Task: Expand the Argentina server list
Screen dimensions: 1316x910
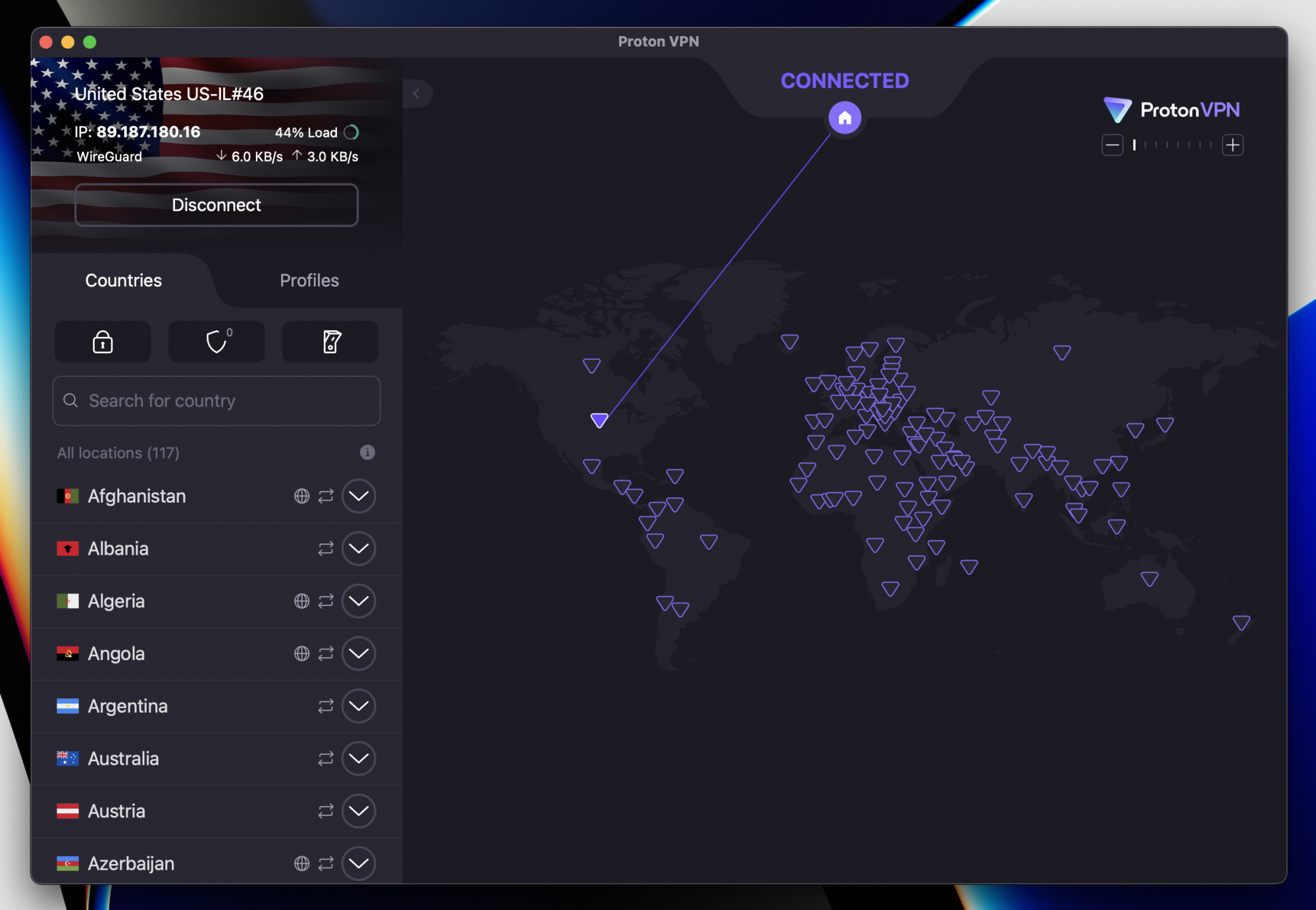Action: tap(358, 705)
